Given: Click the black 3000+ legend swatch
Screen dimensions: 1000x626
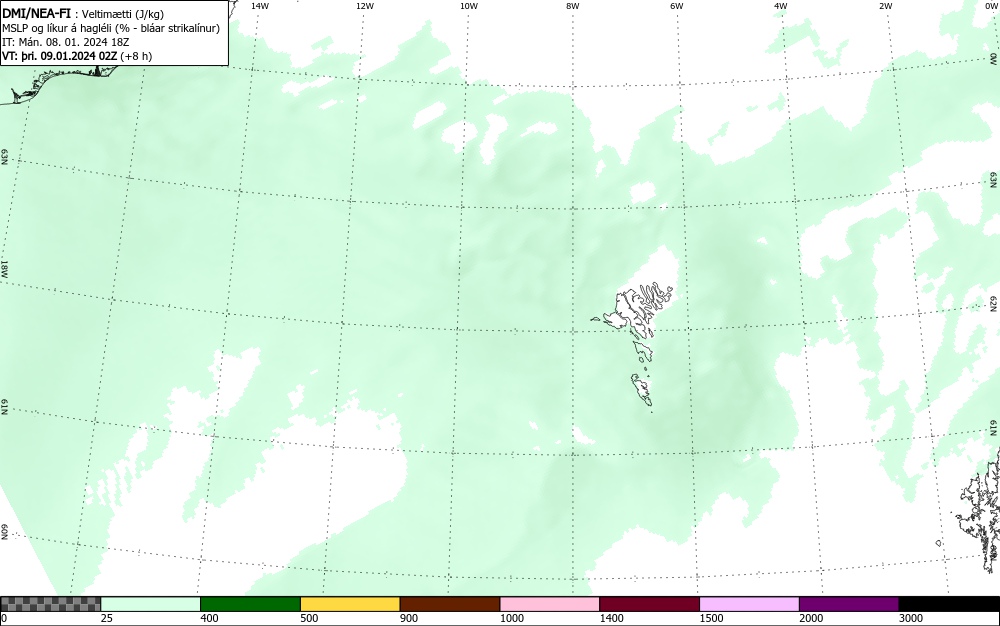Looking at the screenshot, I should pyautogui.click(x=949, y=604).
